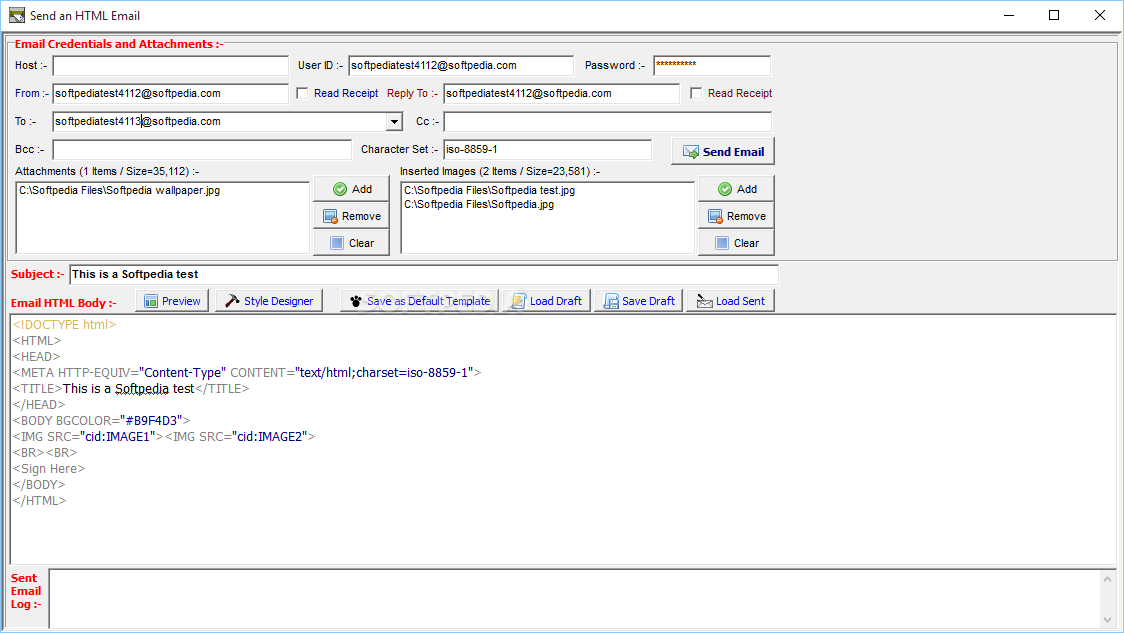Click the Password input field
Image resolution: width=1124 pixels, height=633 pixels.
coord(712,66)
